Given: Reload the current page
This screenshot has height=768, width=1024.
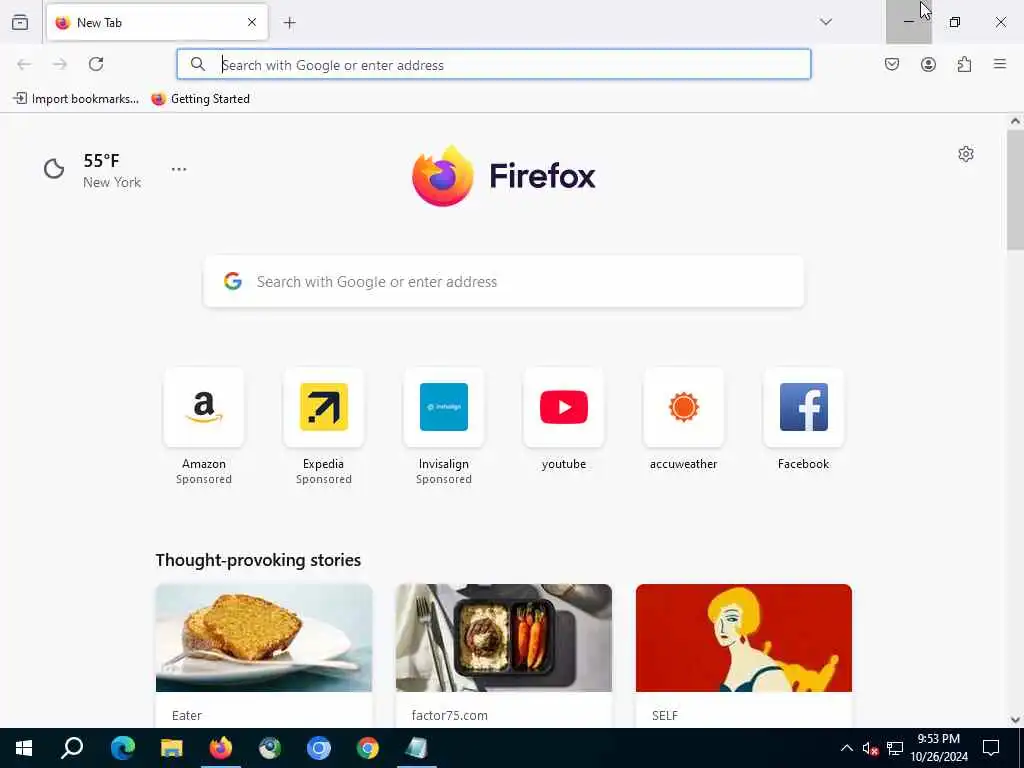Looking at the screenshot, I should coord(96,64).
